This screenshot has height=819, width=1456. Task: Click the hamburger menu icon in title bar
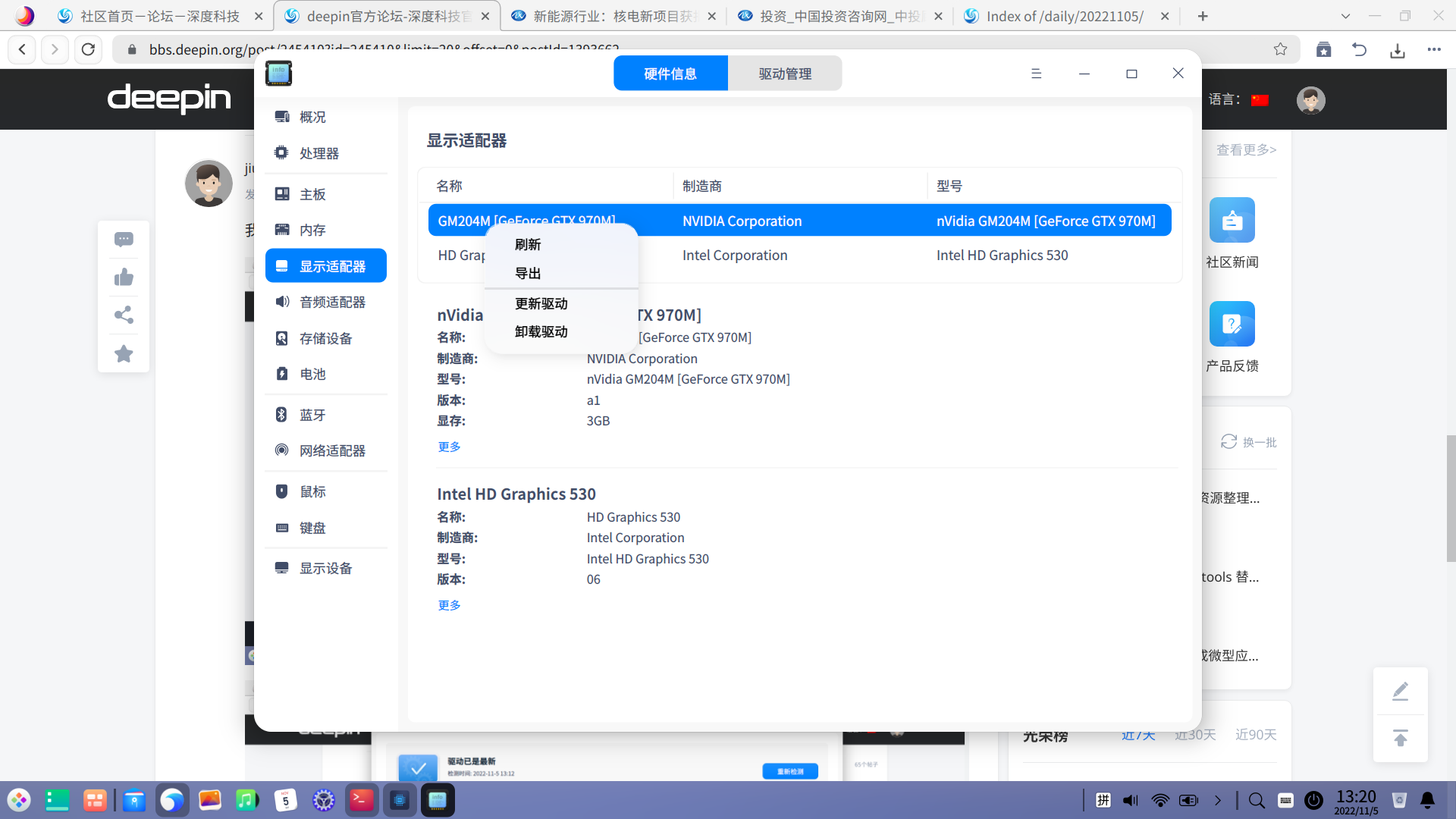1036,74
